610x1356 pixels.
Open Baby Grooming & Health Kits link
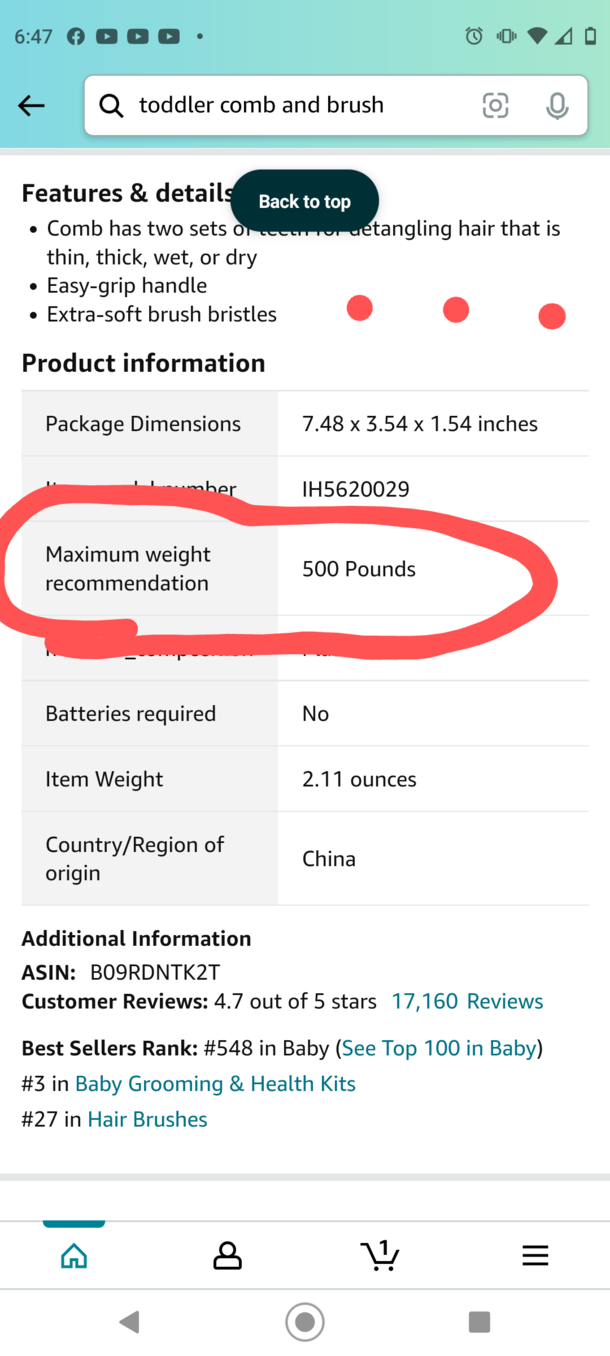(x=215, y=1084)
